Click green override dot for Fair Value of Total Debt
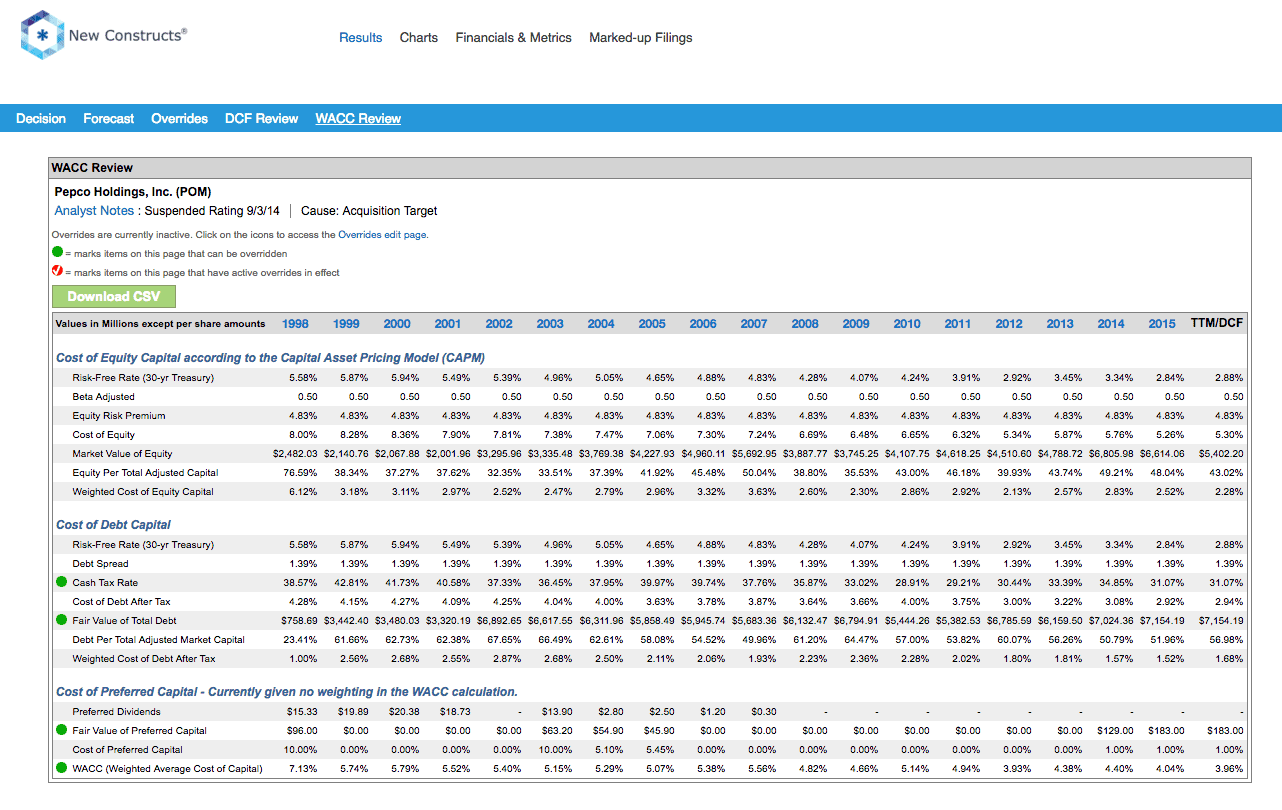 click(x=61, y=620)
